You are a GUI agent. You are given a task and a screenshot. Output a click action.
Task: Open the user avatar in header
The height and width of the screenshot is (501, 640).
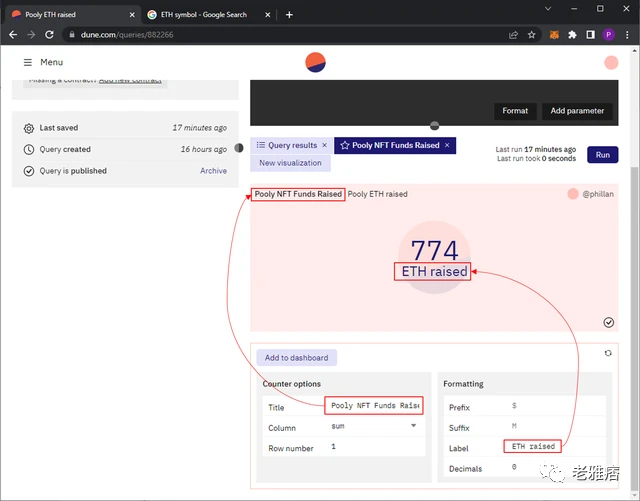click(x=611, y=62)
